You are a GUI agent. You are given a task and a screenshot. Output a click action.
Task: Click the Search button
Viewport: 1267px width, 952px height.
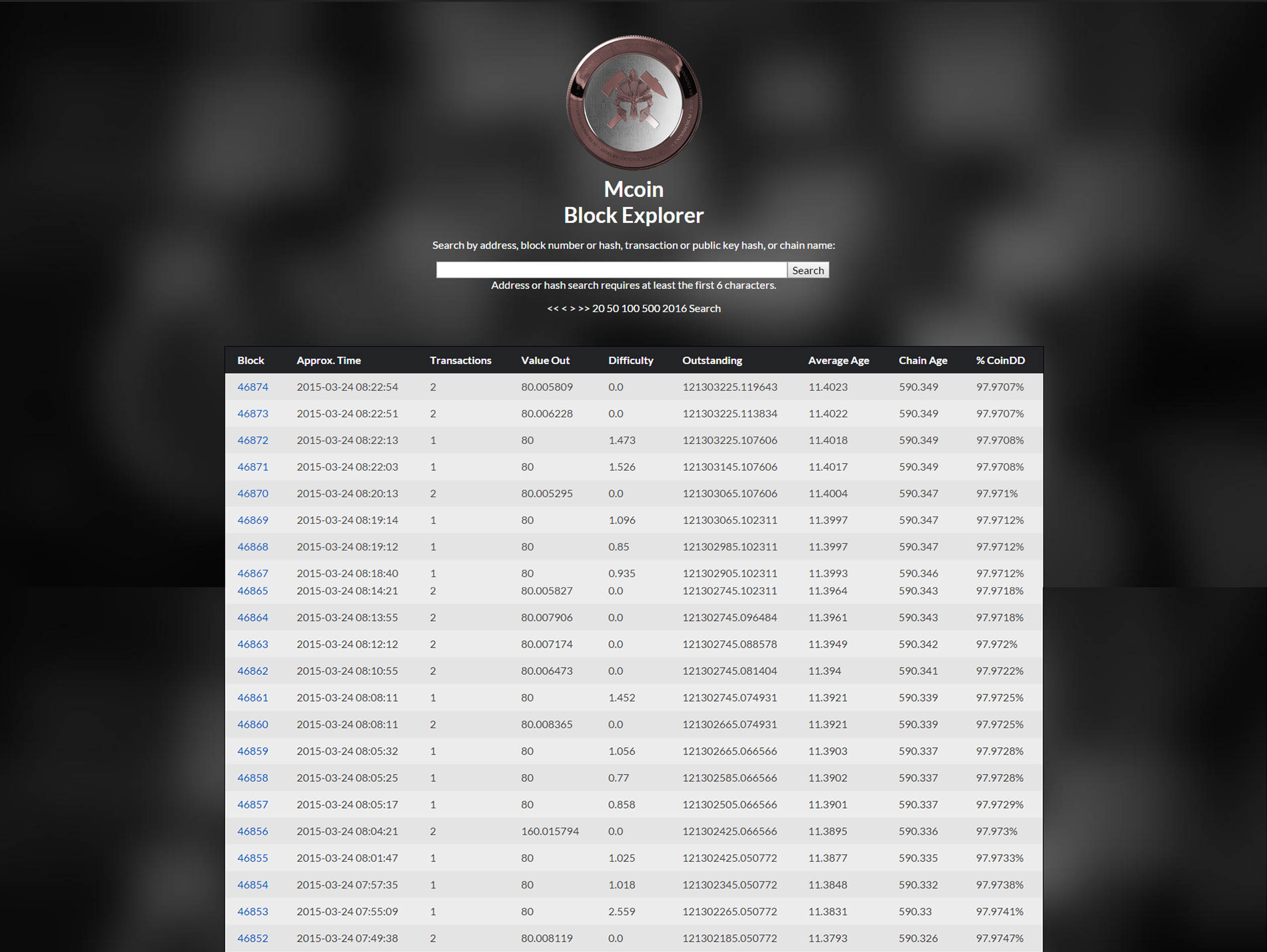(x=807, y=270)
